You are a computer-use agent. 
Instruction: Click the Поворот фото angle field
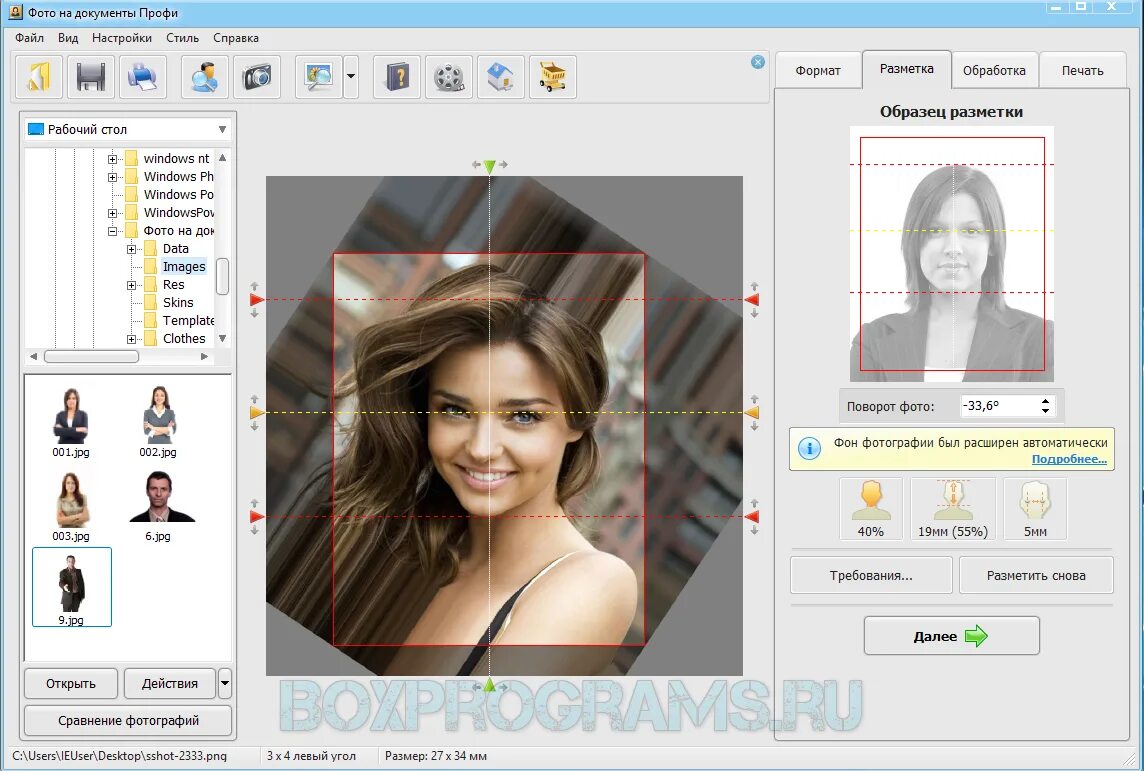tap(1000, 406)
